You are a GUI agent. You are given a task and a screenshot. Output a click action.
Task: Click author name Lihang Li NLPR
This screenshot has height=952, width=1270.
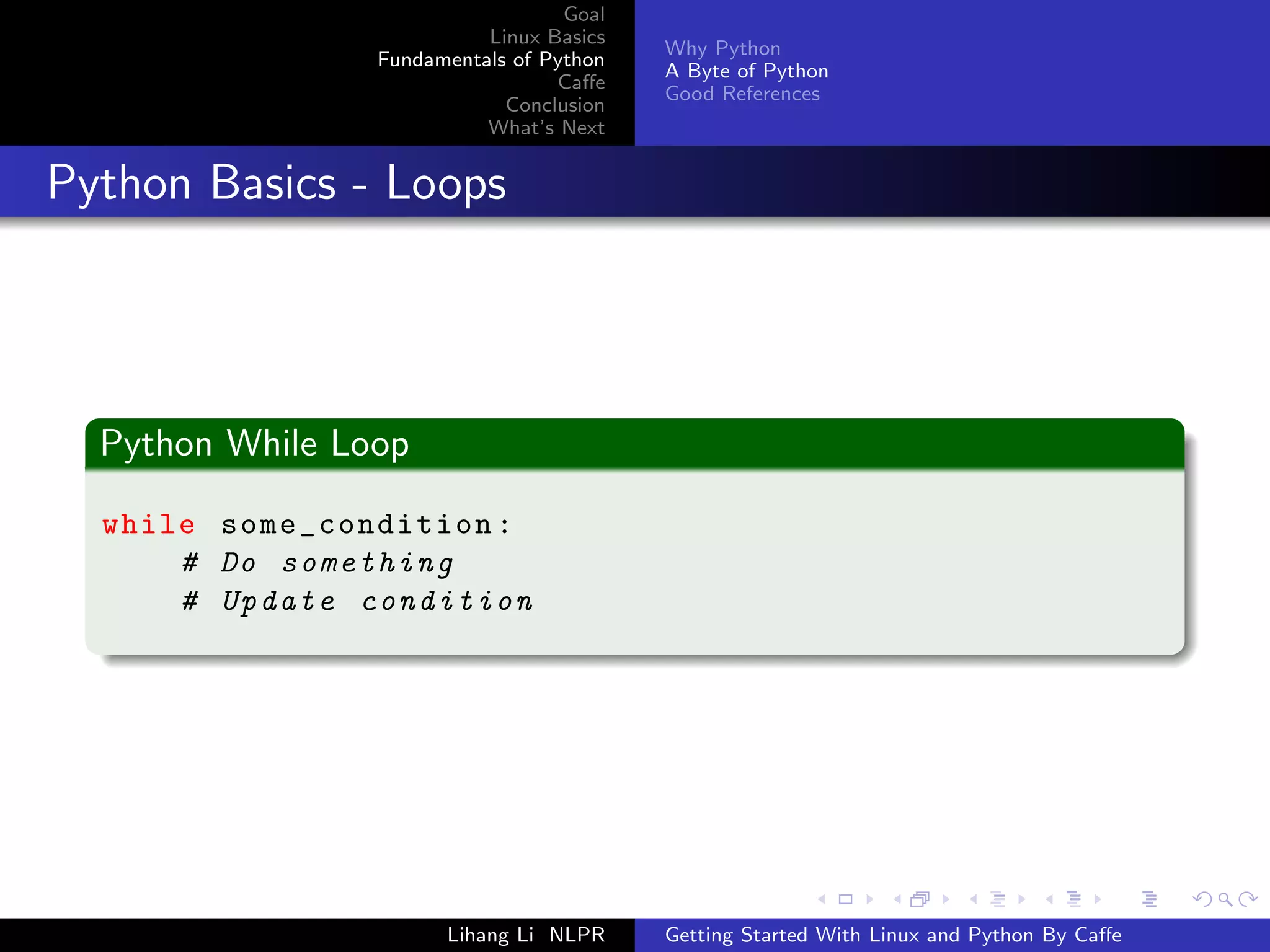(526, 935)
